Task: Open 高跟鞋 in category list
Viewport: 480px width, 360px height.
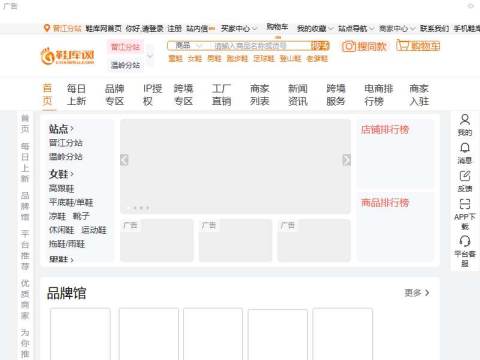Action: click(x=61, y=189)
